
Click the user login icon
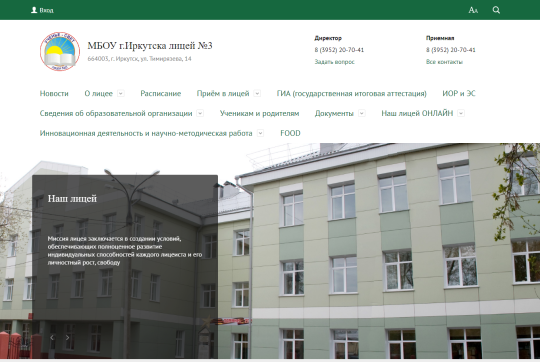click(34, 10)
